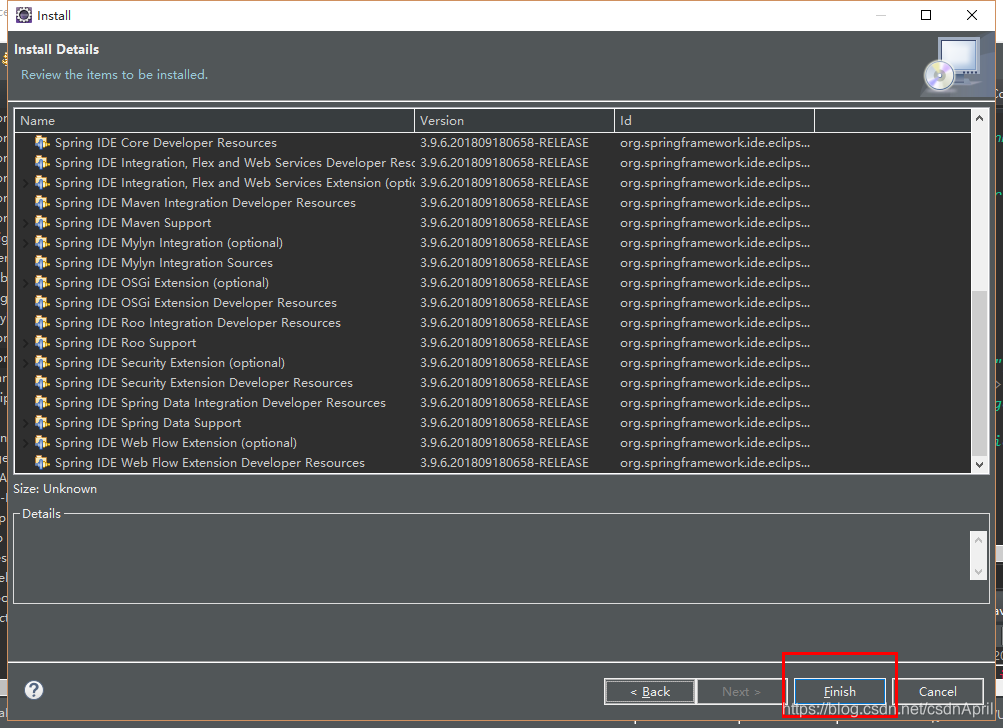Select Spring IDE Mylyn Integration Sources text
The image size is (1003, 728).
164,262
